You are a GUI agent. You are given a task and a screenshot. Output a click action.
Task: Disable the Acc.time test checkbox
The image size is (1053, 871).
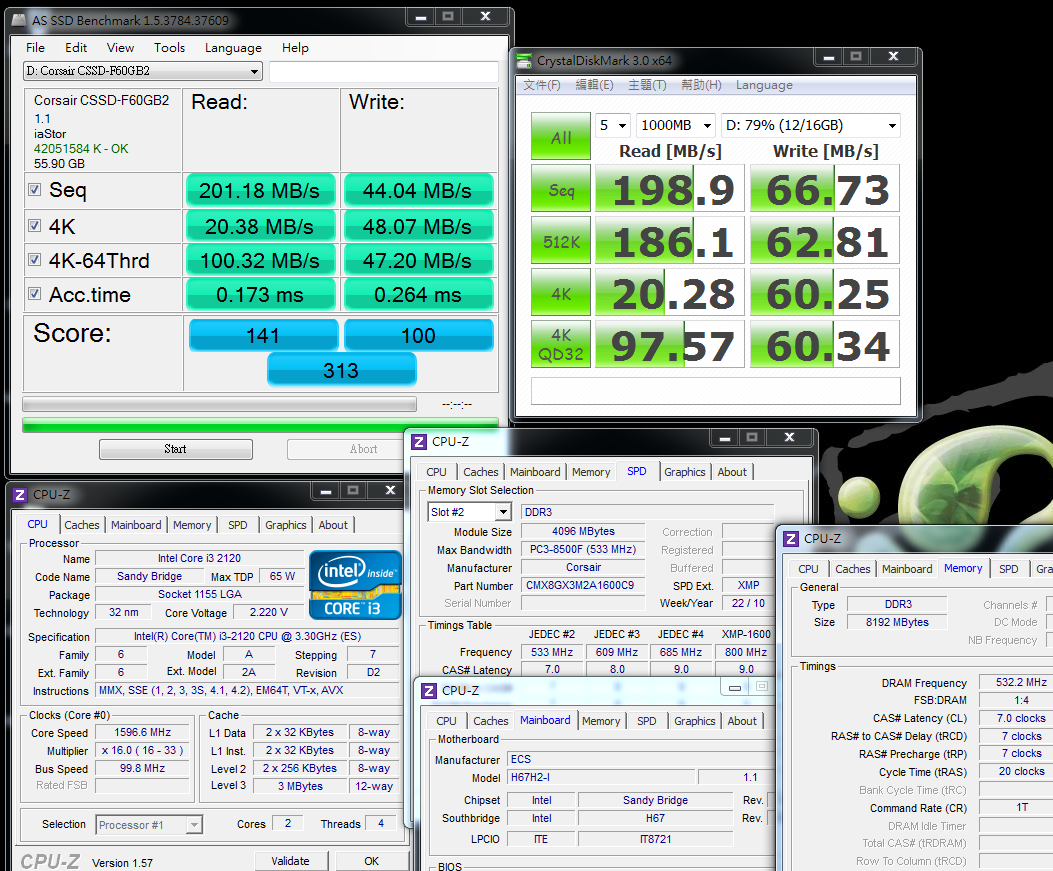(x=35, y=294)
